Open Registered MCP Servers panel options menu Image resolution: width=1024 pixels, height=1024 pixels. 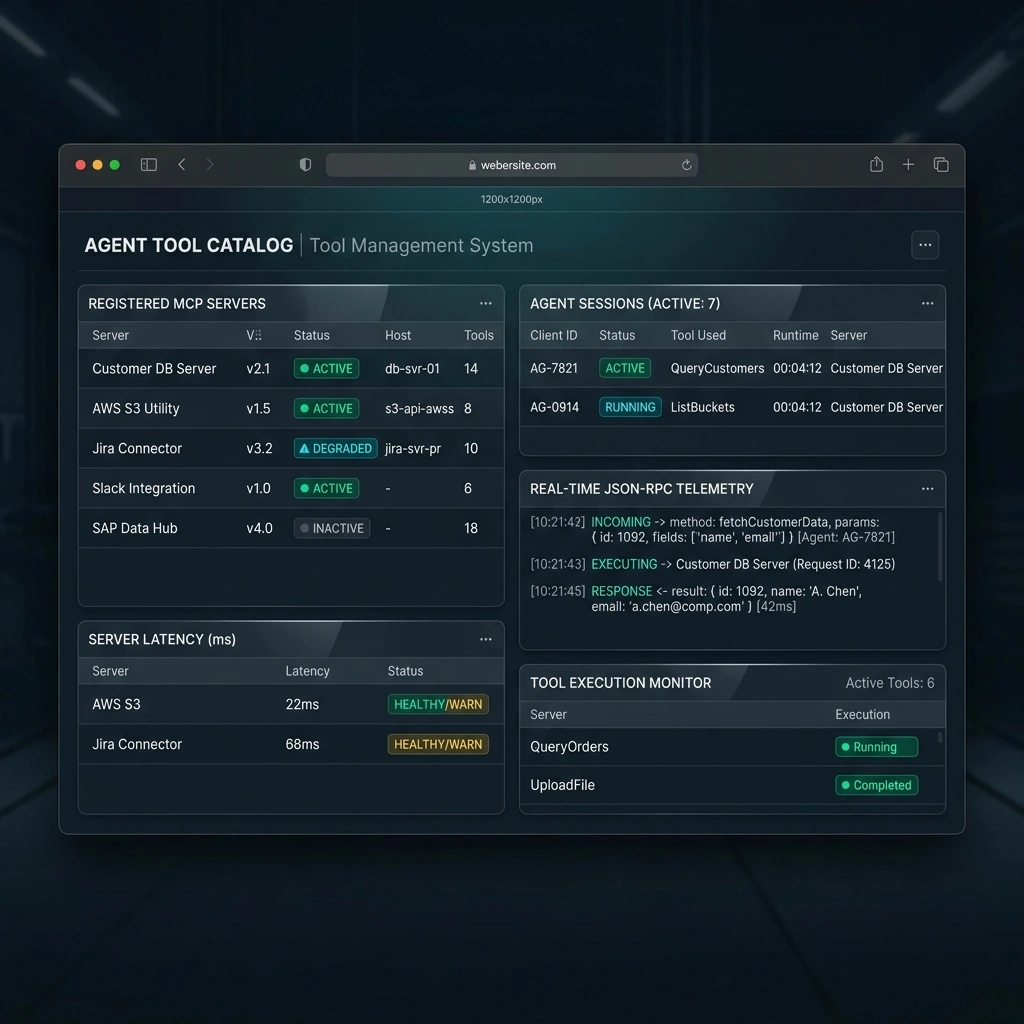coord(486,303)
